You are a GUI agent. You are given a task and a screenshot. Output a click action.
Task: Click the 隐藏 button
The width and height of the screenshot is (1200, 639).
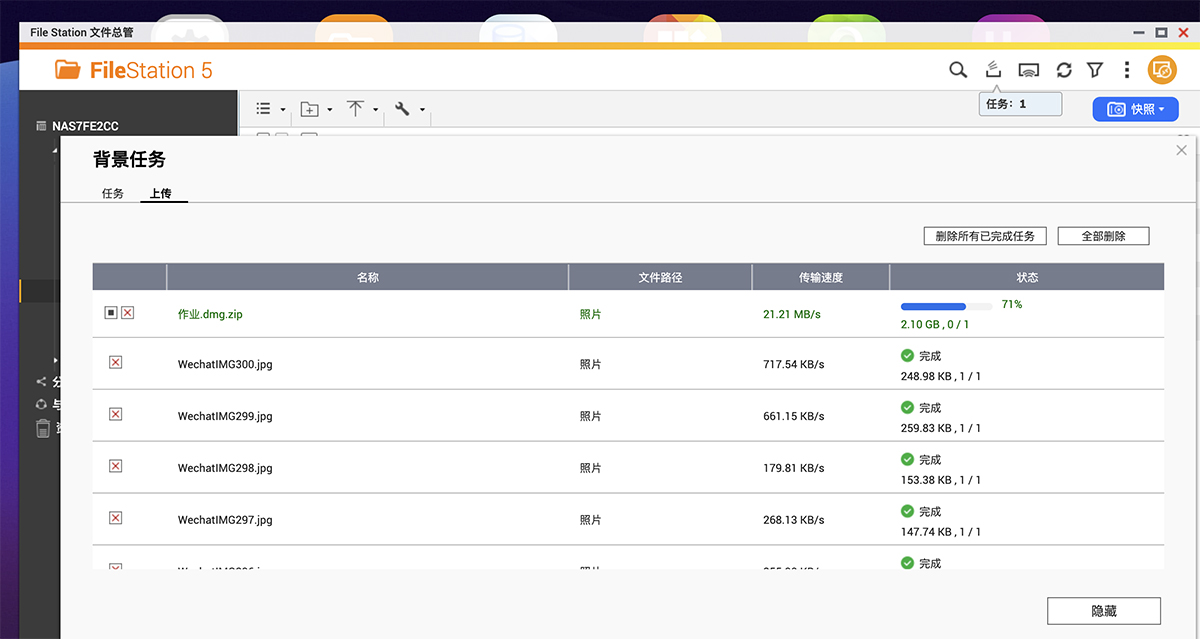point(1104,611)
